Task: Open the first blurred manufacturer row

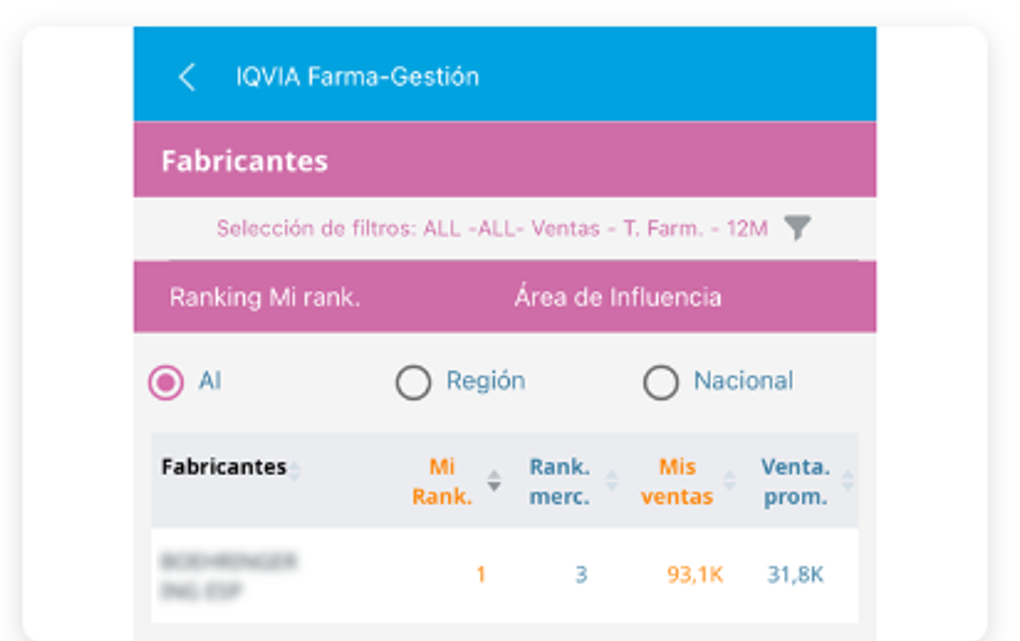Action: coord(505,575)
